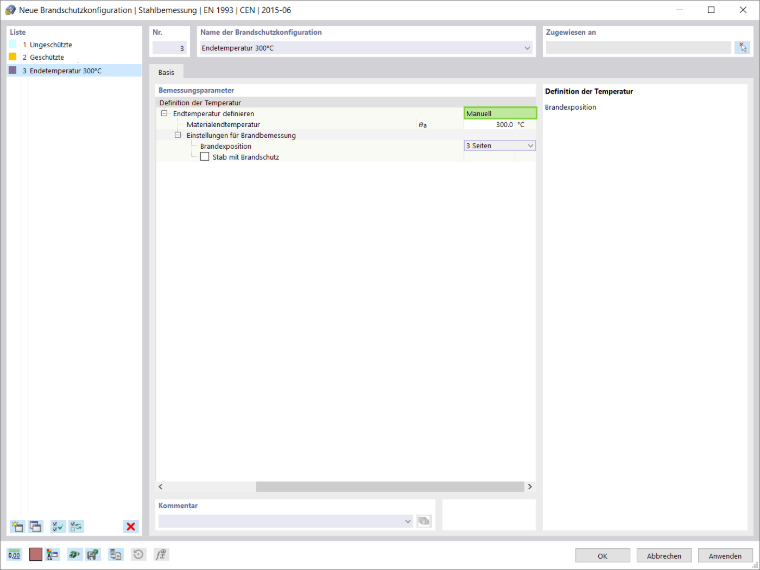The width and height of the screenshot is (760, 570).
Task: Collapse the Endtemperatur definieren tree node
Action: point(164,113)
